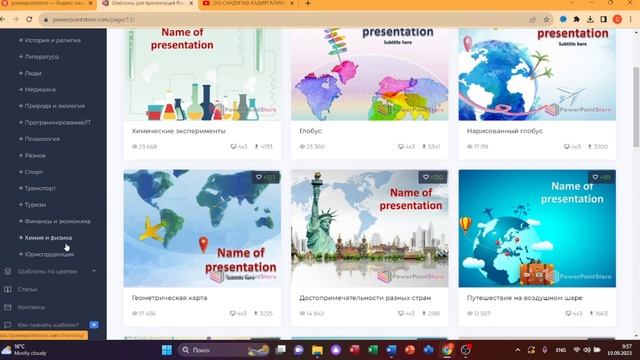640x360 pixels.
Task: Click the Шаблоны по цветам layers icon
Action: point(8,271)
